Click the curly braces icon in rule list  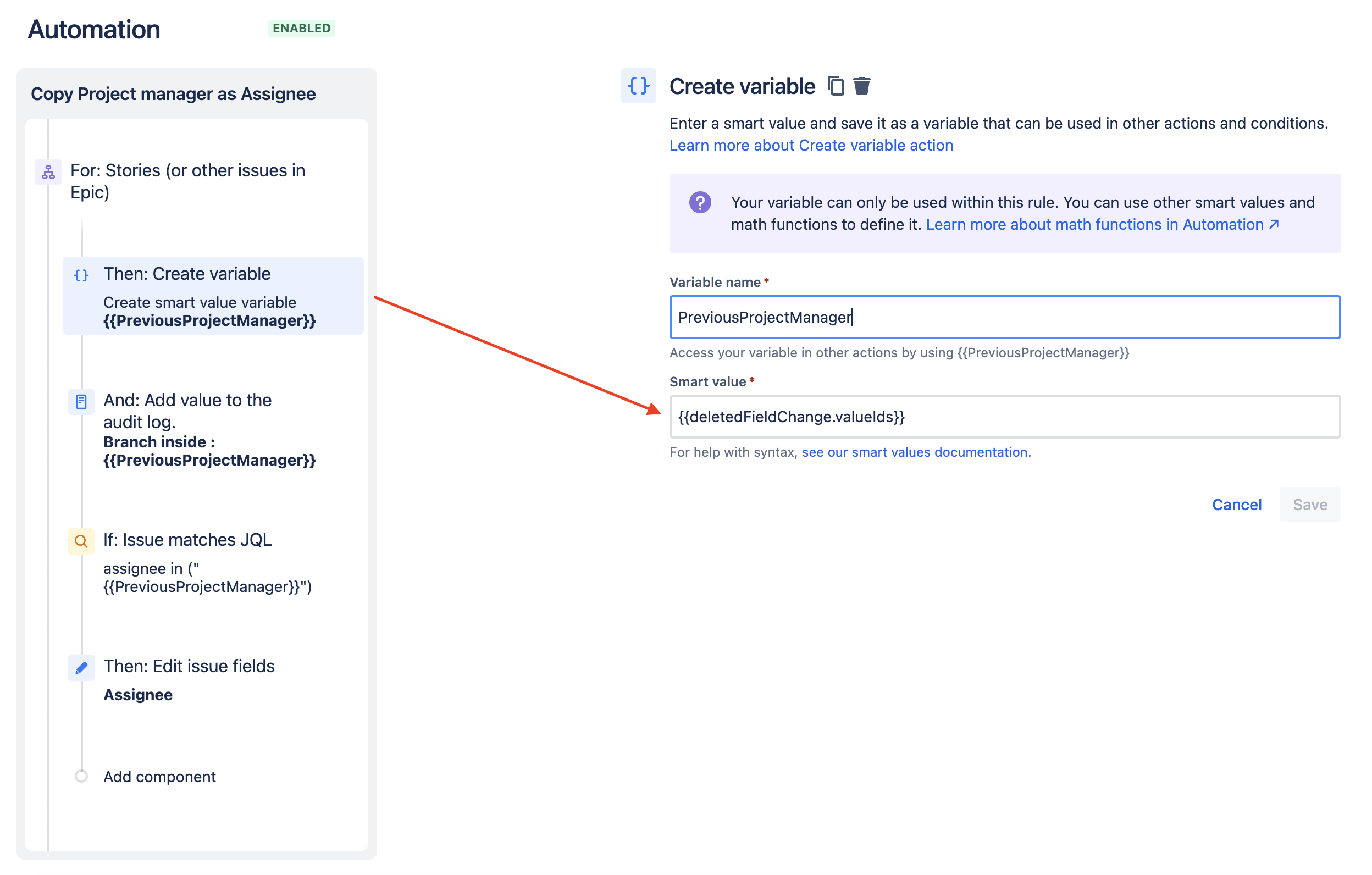81,275
